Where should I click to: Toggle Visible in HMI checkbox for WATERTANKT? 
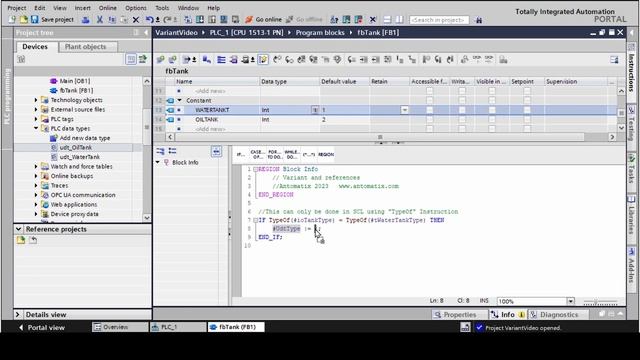(x=492, y=110)
